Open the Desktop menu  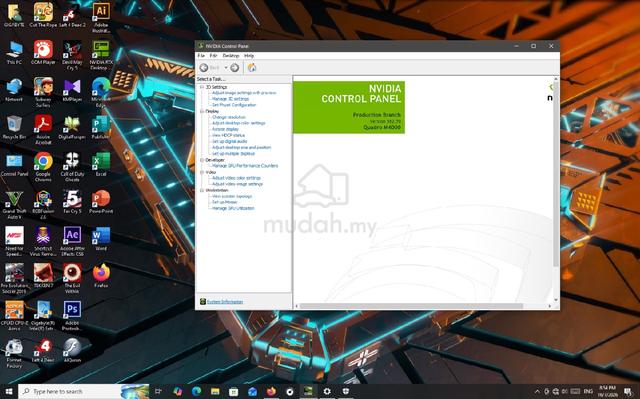tap(231, 55)
